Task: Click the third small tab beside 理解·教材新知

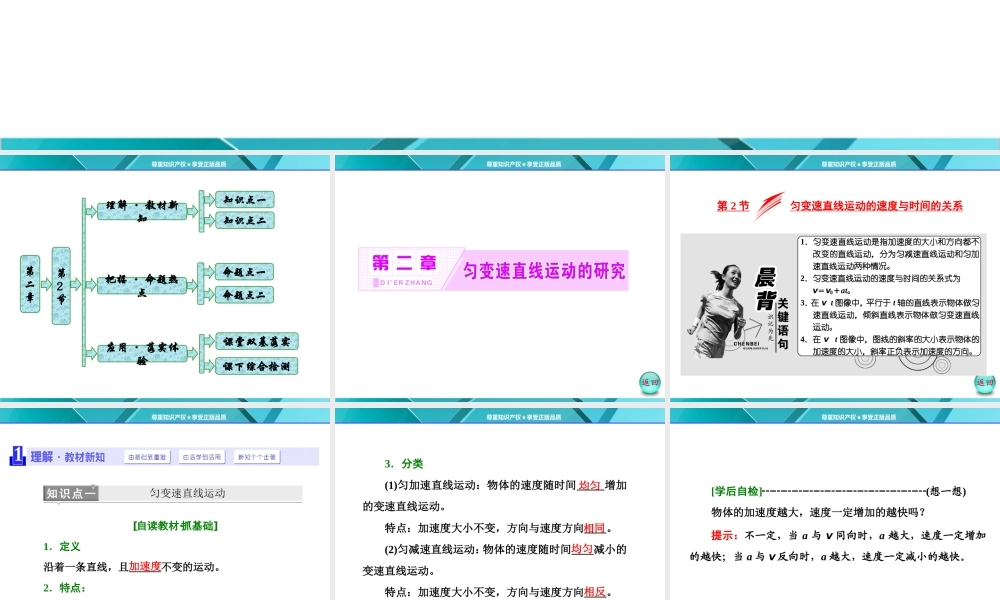Action: pyautogui.click(x=257, y=457)
